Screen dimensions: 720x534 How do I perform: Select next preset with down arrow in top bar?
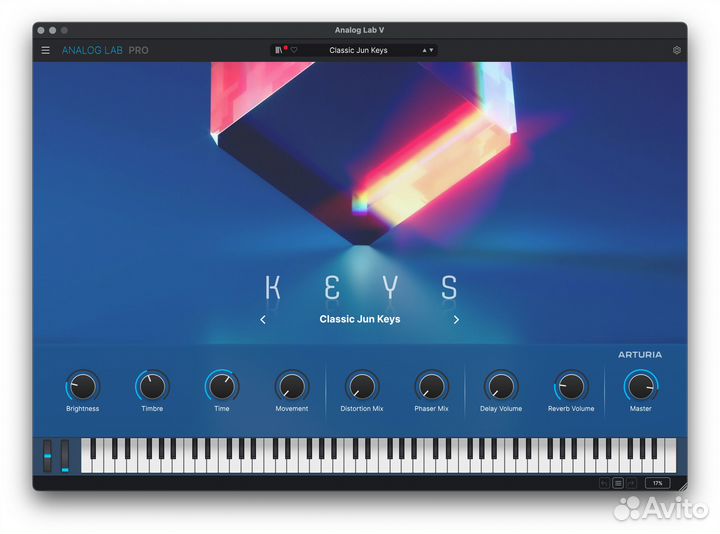coord(431,50)
